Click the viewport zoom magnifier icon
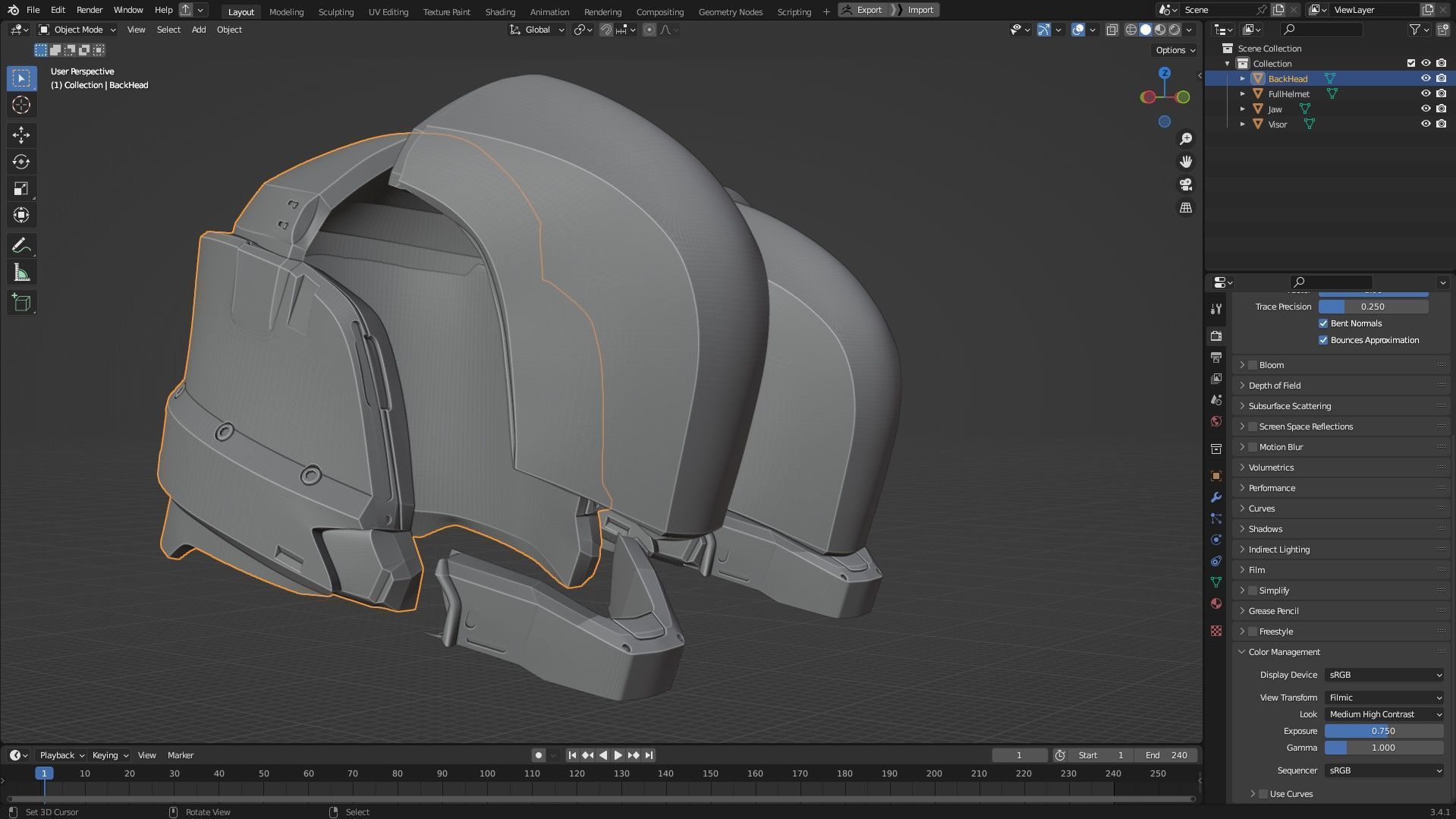Image resolution: width=1456 pixels, height=819 pixels. coord(1186,139)
